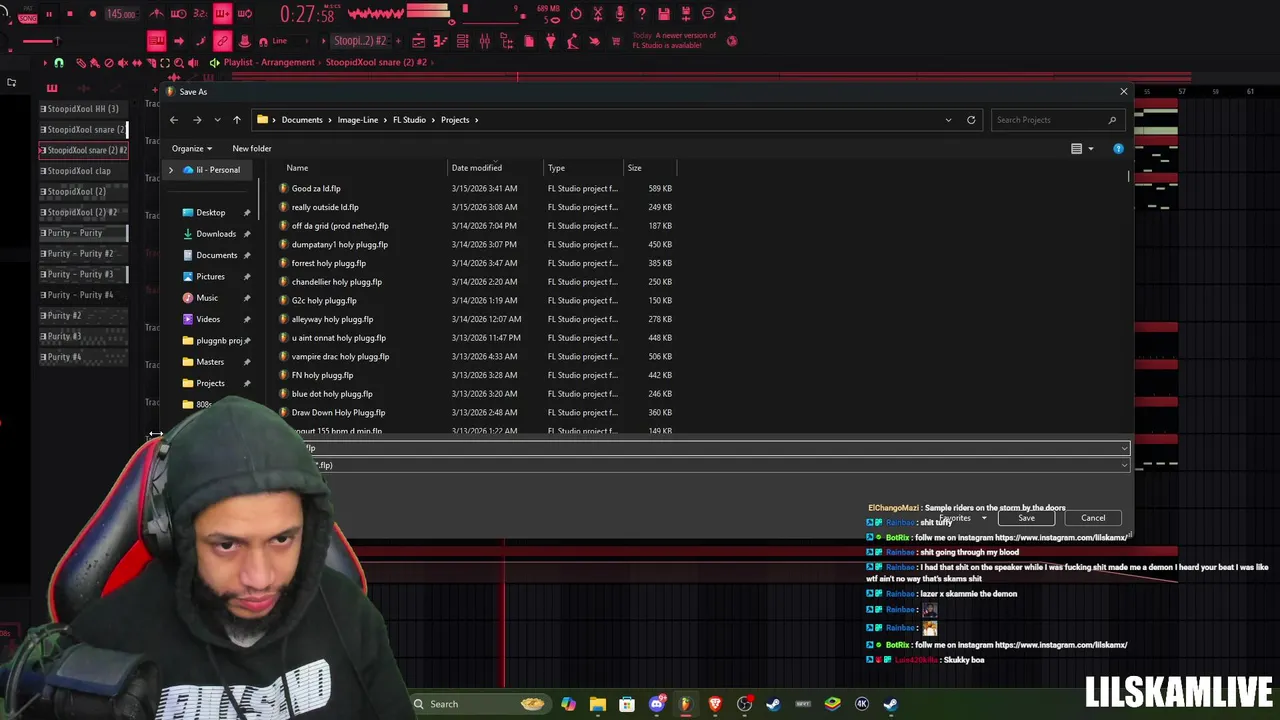Screen dimensions: 1280x720
Task: Select chandellier holy plugg.flp file
Action: [337, 282]
